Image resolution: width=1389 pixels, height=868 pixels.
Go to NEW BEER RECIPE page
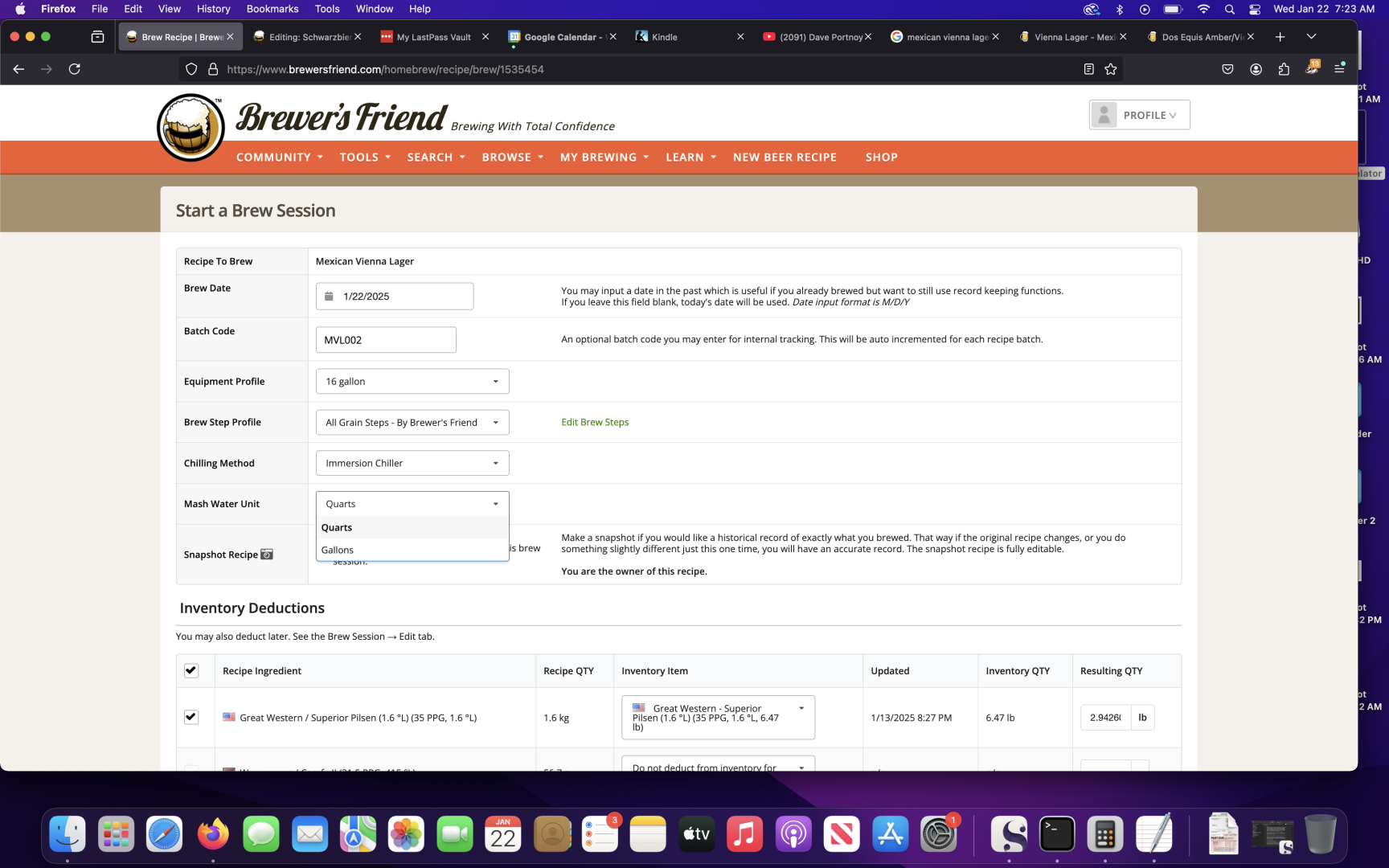tap(785, 157)
